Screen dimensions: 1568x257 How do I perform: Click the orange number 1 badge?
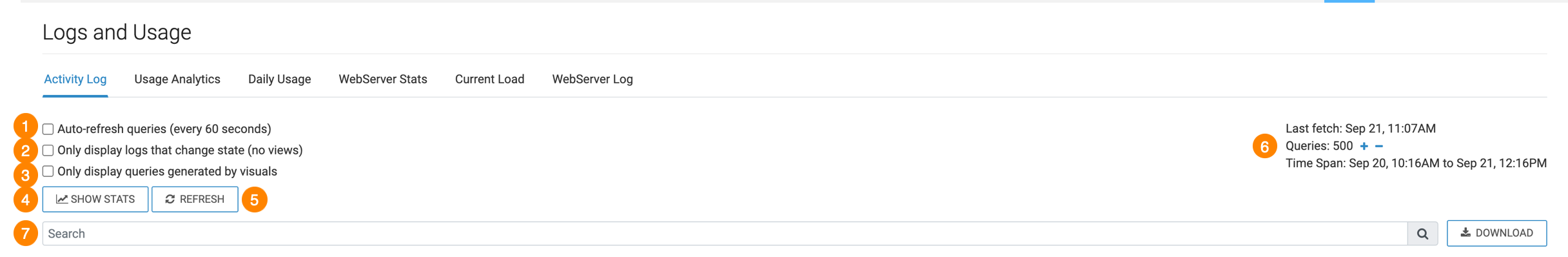(x=25, y=126)
